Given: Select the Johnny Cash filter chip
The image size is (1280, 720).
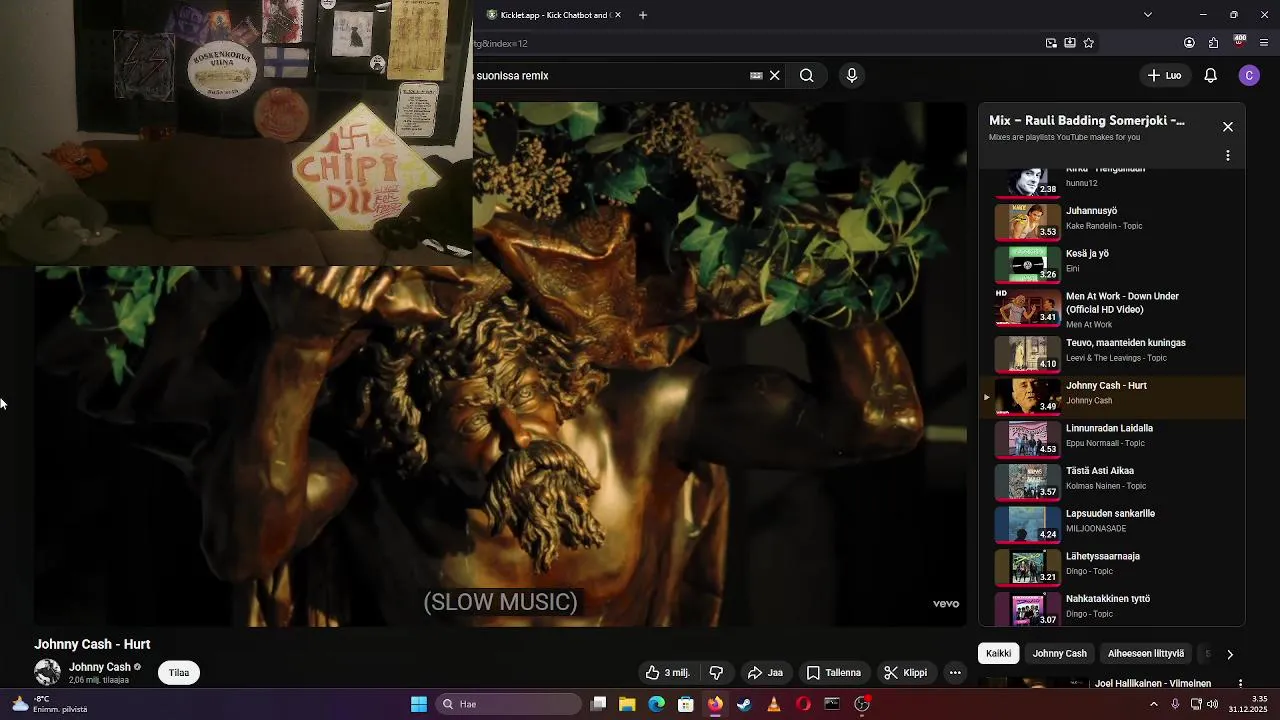Looking at the screenshot, I should [1059, 654].
